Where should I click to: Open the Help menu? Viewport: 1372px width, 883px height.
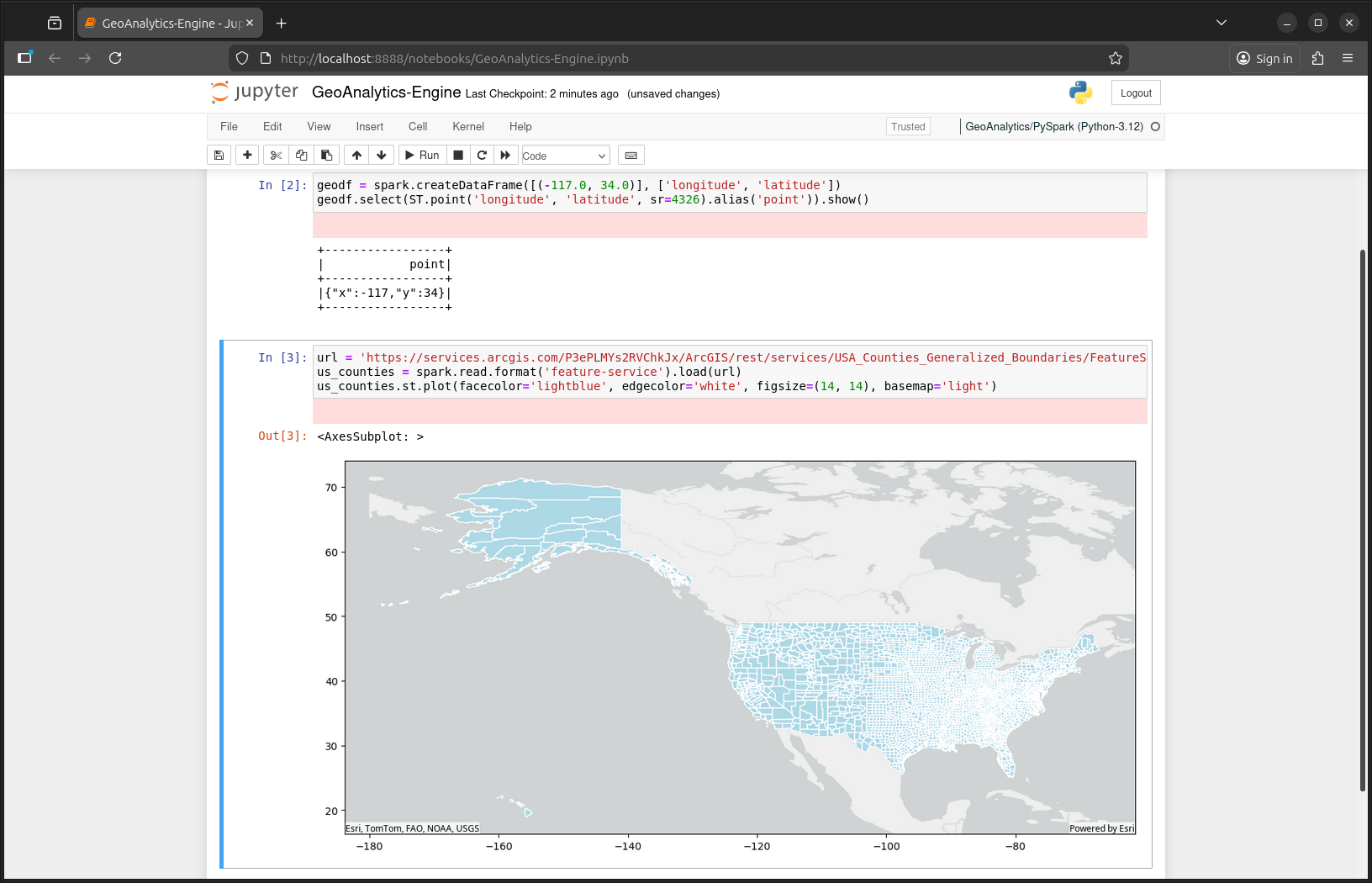pyautogui.click(x=520, y=126)
